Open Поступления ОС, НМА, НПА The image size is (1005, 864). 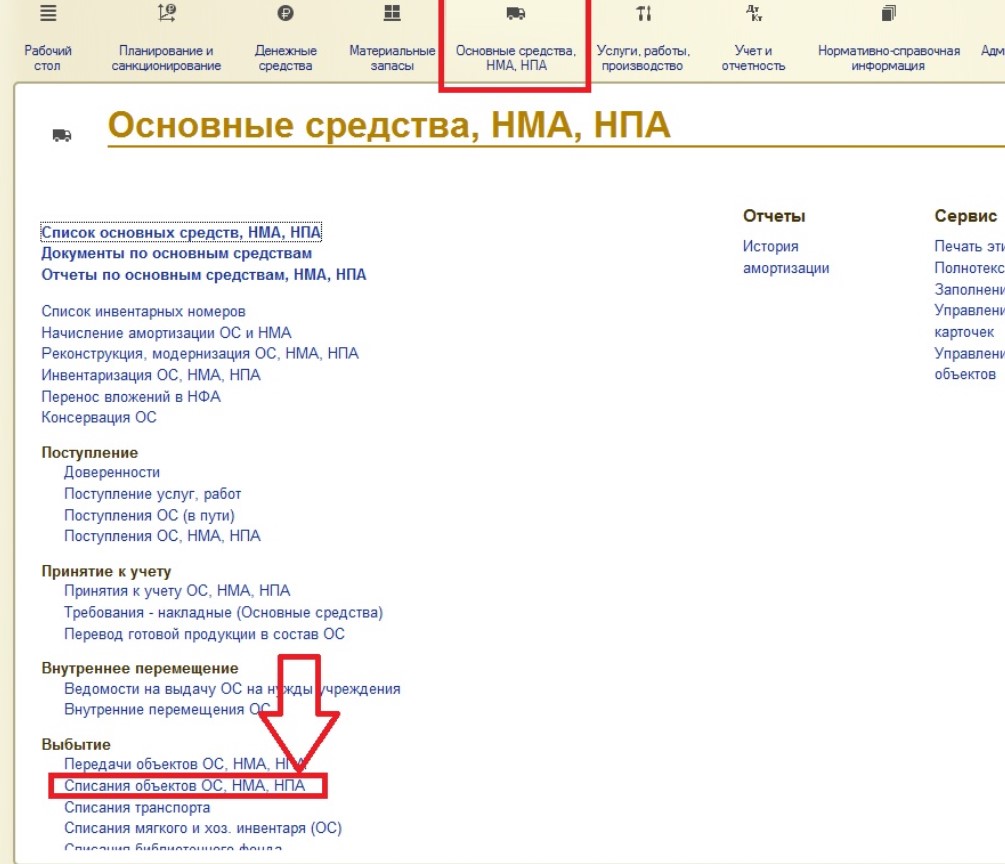(162, 536)
